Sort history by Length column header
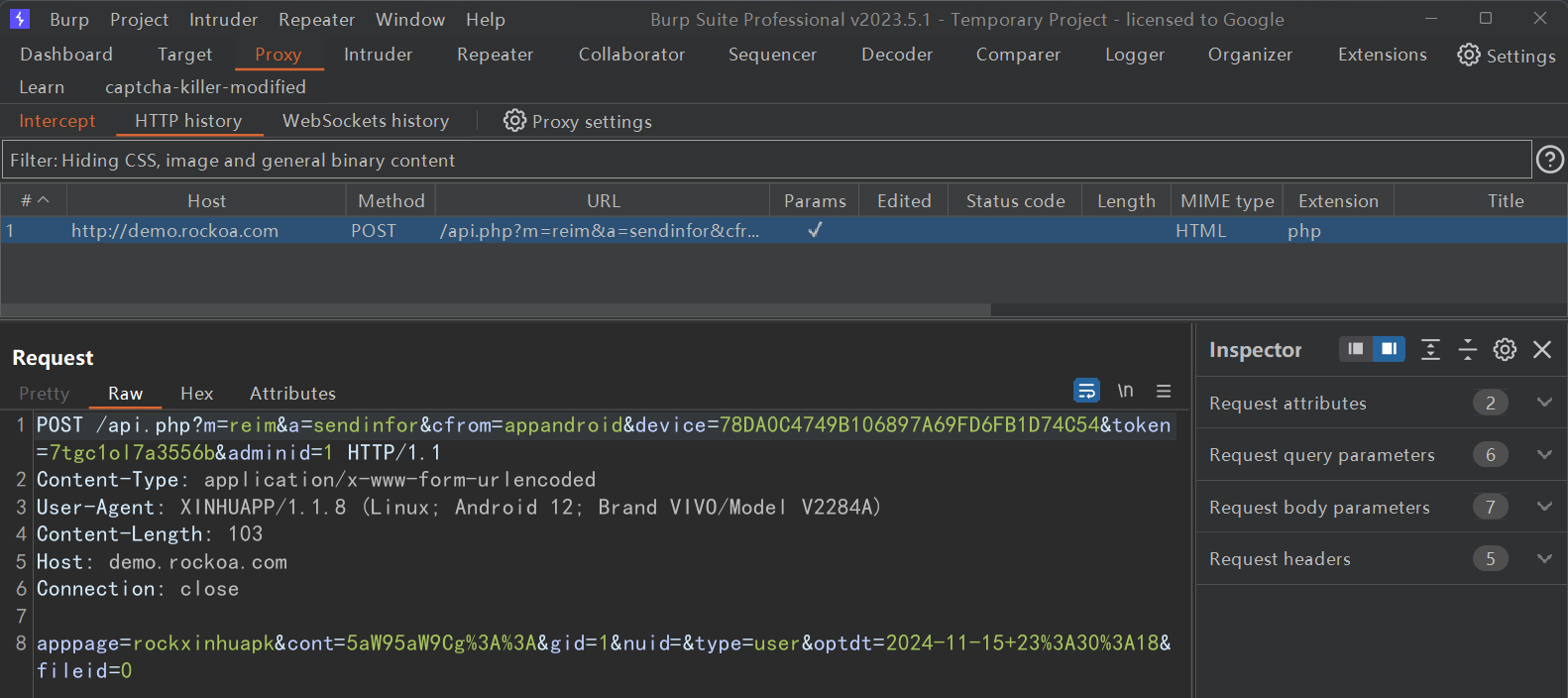 pos(1126,200)
